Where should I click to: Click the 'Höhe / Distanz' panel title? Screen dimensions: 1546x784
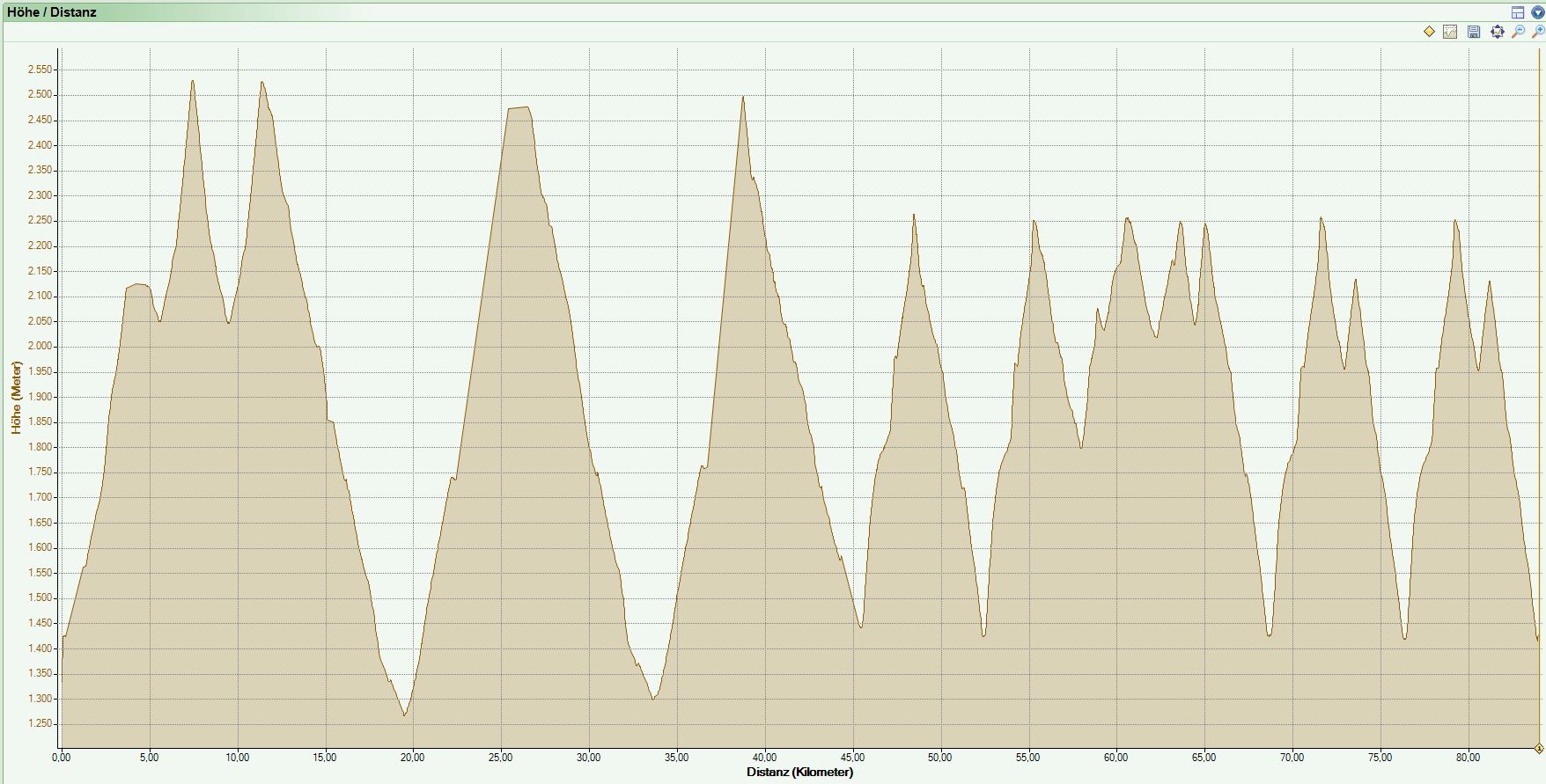[x=52, y=12]
